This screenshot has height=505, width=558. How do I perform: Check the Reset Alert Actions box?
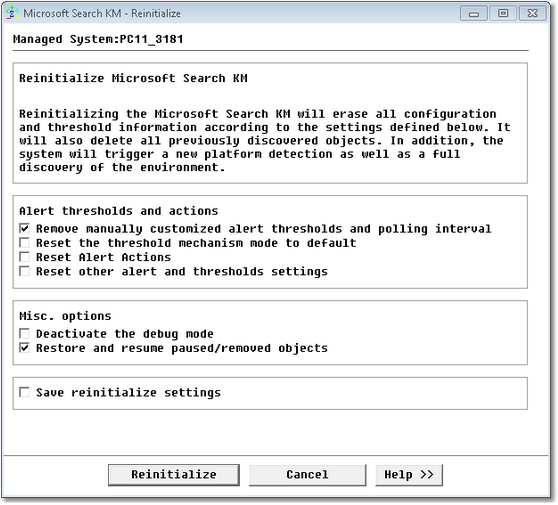[25, 257]
